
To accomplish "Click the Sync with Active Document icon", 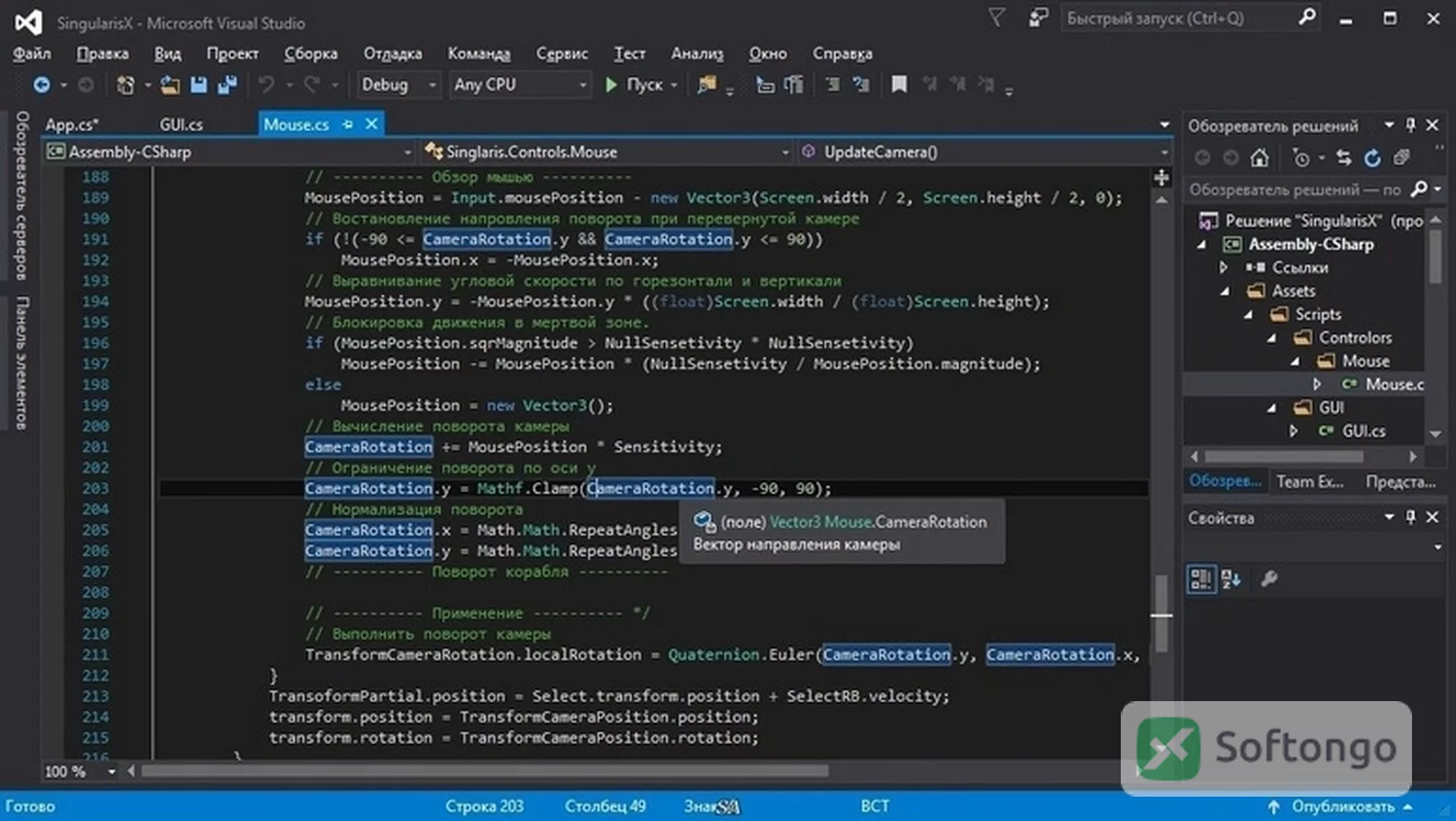I will tap(1344, 158).
